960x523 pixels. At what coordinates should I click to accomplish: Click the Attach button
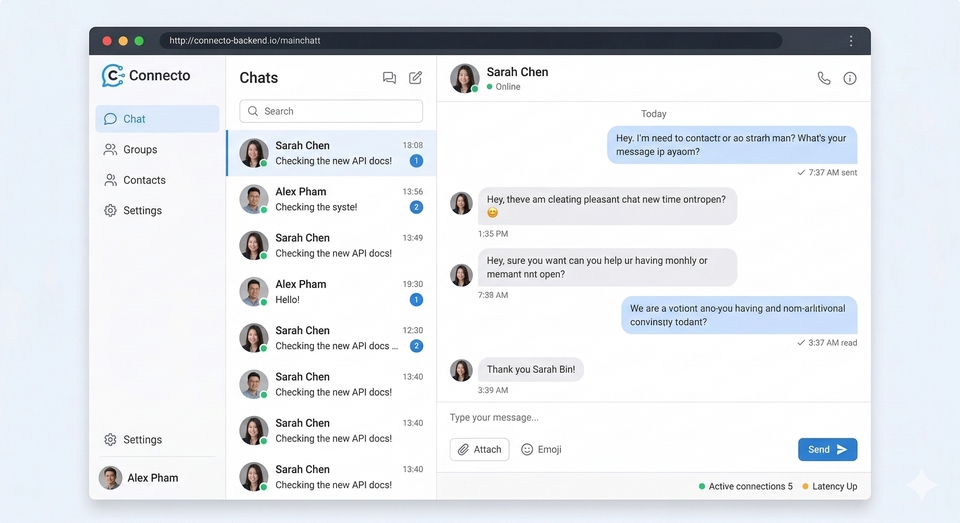coord(479,450)
